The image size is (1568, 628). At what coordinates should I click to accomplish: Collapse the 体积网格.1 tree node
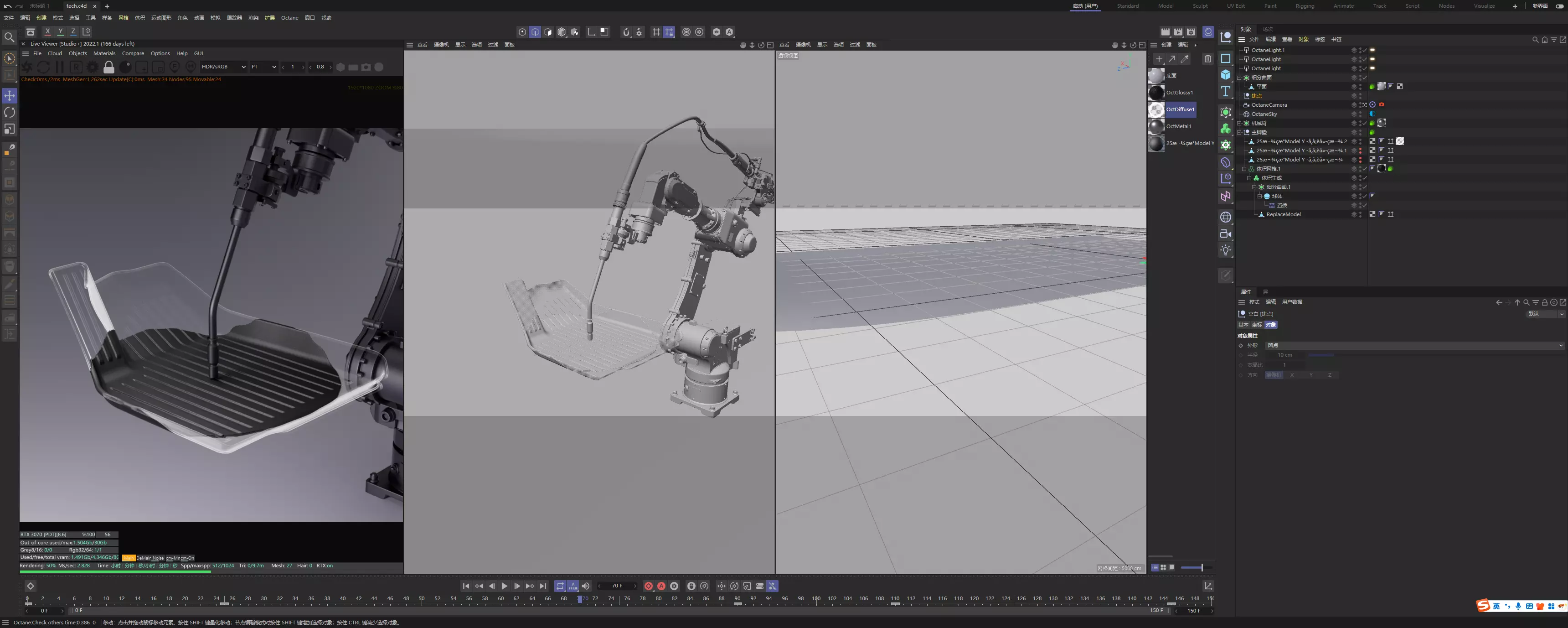coord(1243,169)
